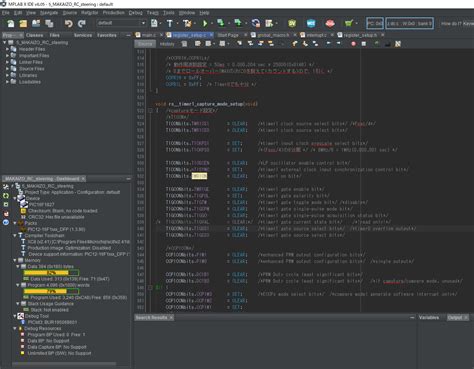Open the Debug menu

pyautogui.click(x=135, y=13)
